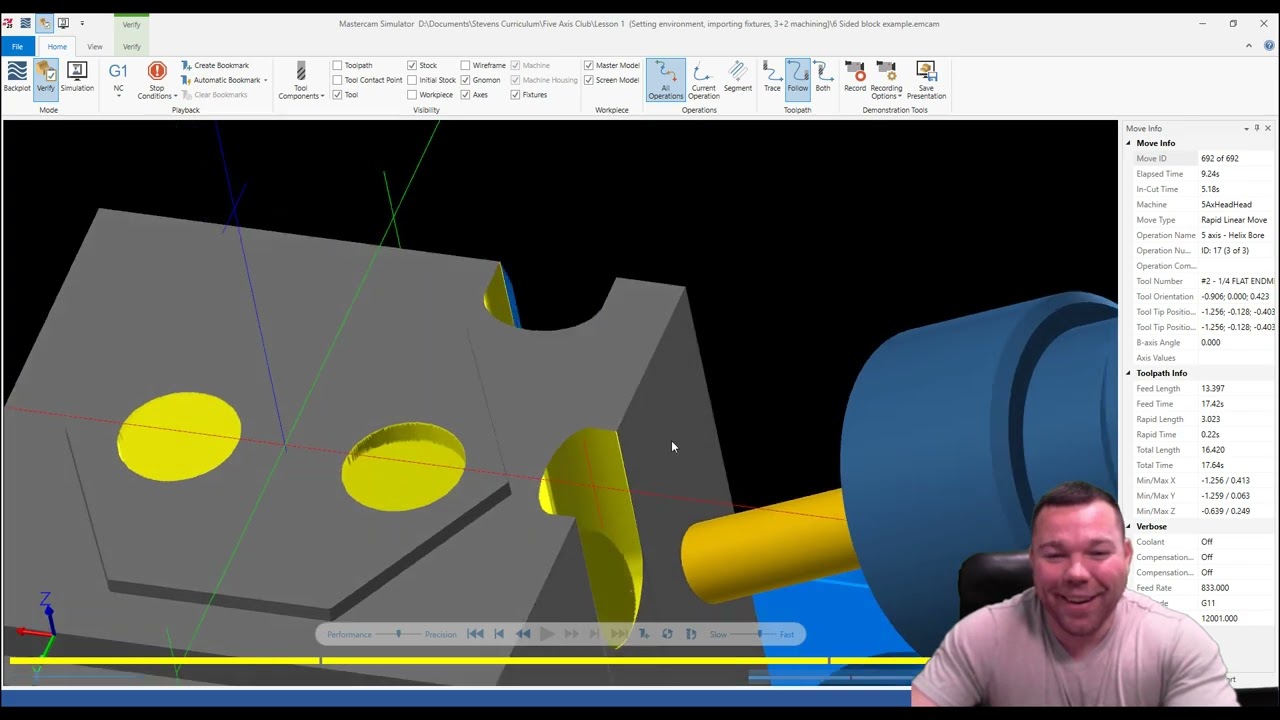Turn on the Wireframe checkbox
This screenshot has width=1280, height=720.
[465, 65]
